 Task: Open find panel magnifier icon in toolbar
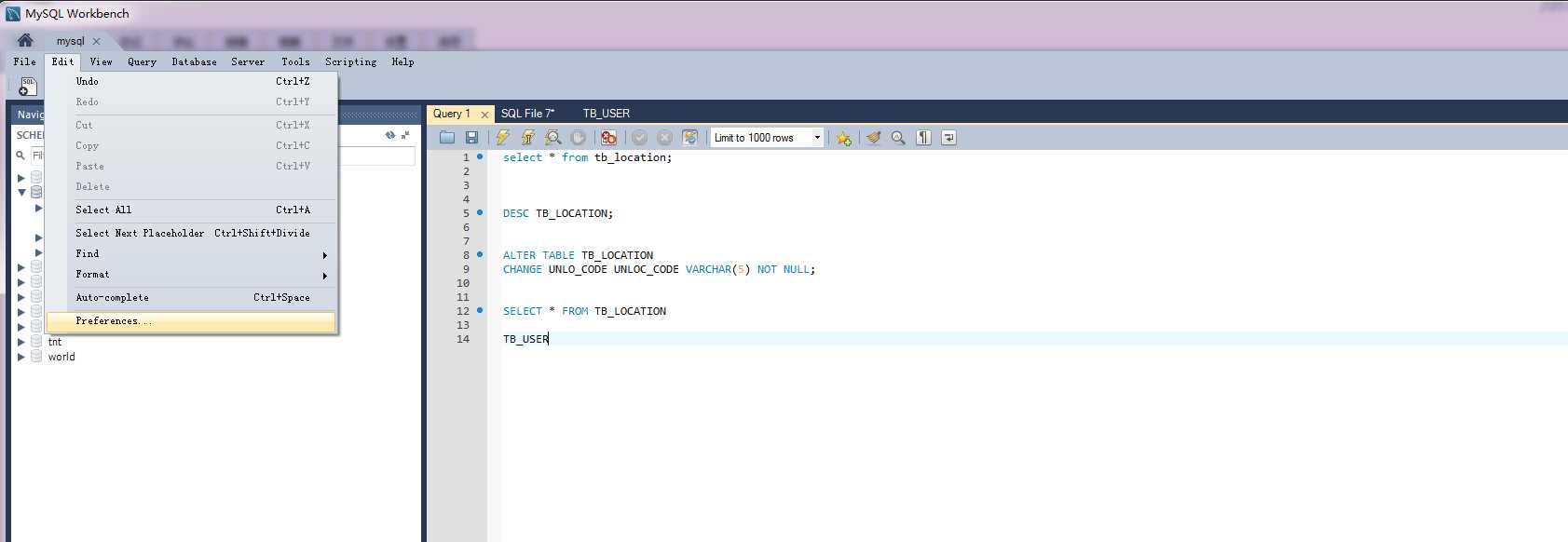tap(898, 138)
